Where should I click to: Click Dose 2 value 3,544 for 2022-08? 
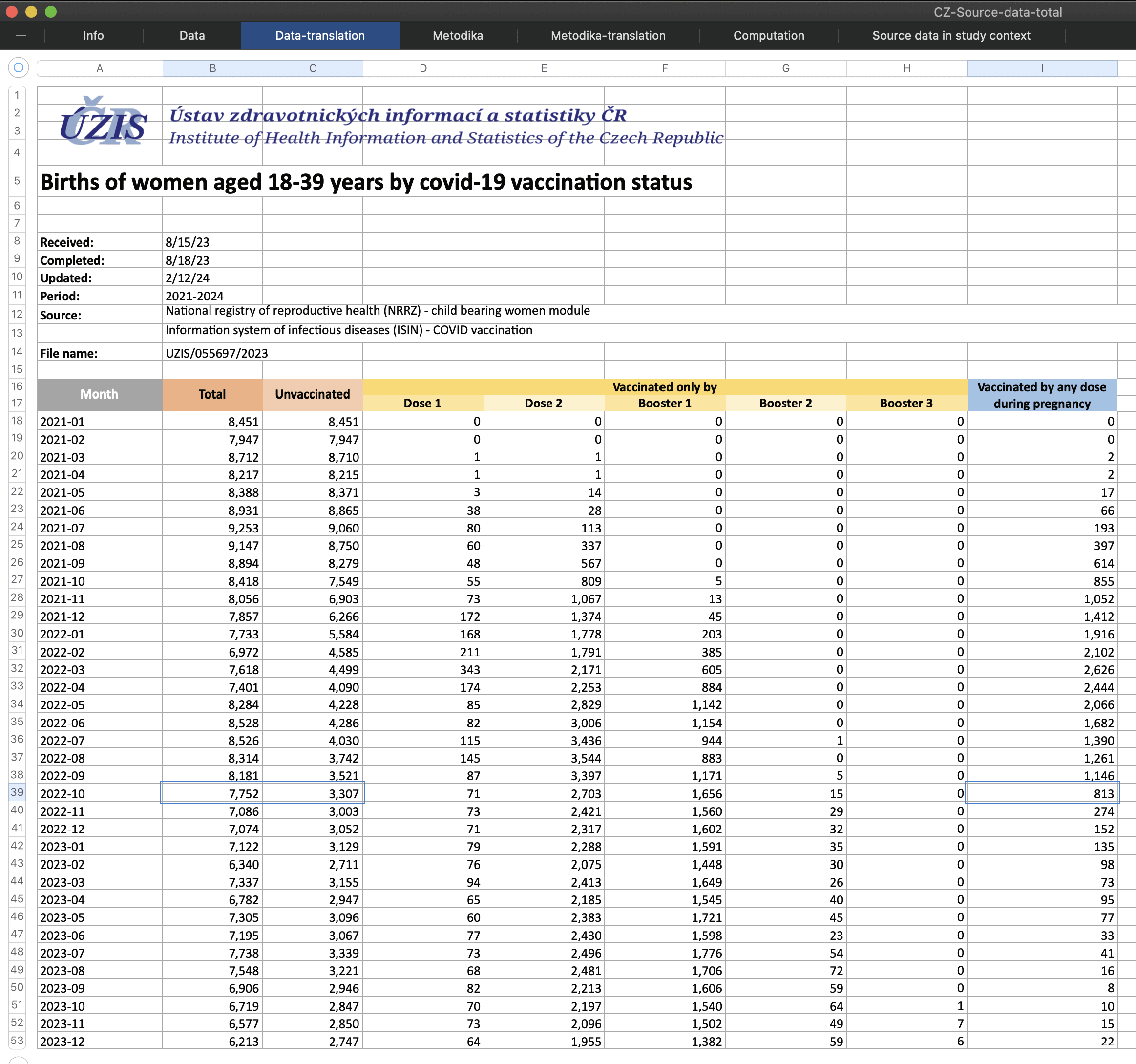[x=544, y=758]
